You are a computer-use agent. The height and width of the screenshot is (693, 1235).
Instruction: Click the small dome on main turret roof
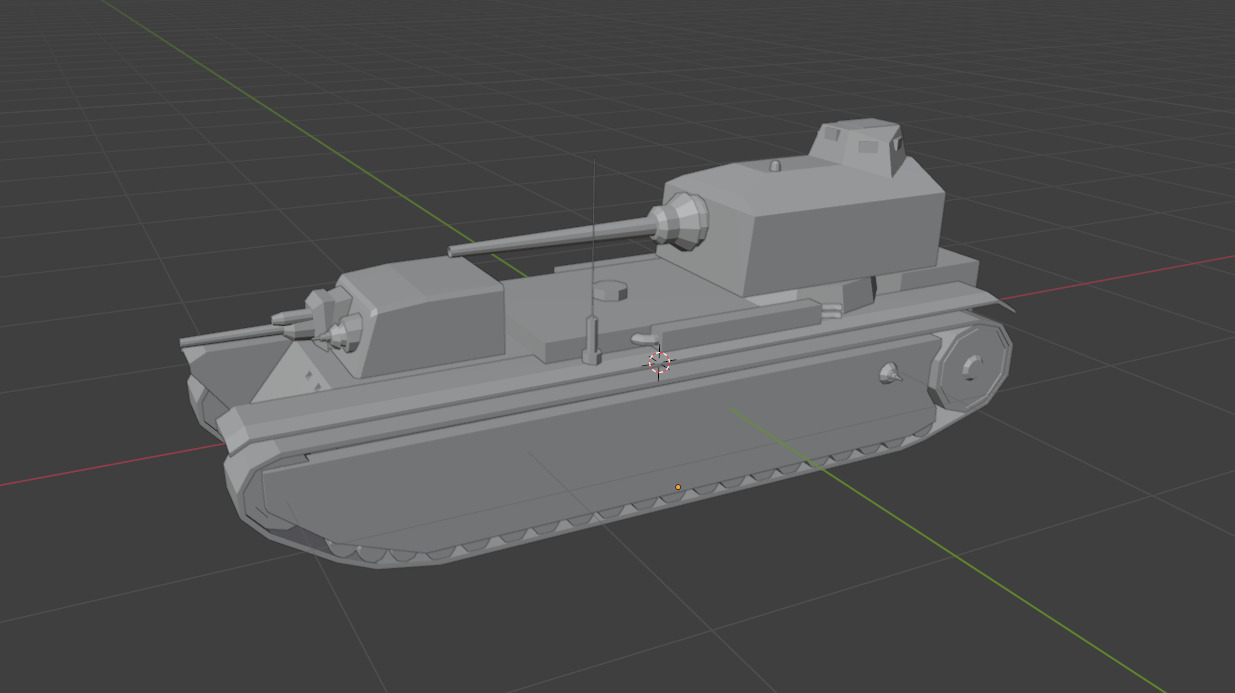coord(775,165)
